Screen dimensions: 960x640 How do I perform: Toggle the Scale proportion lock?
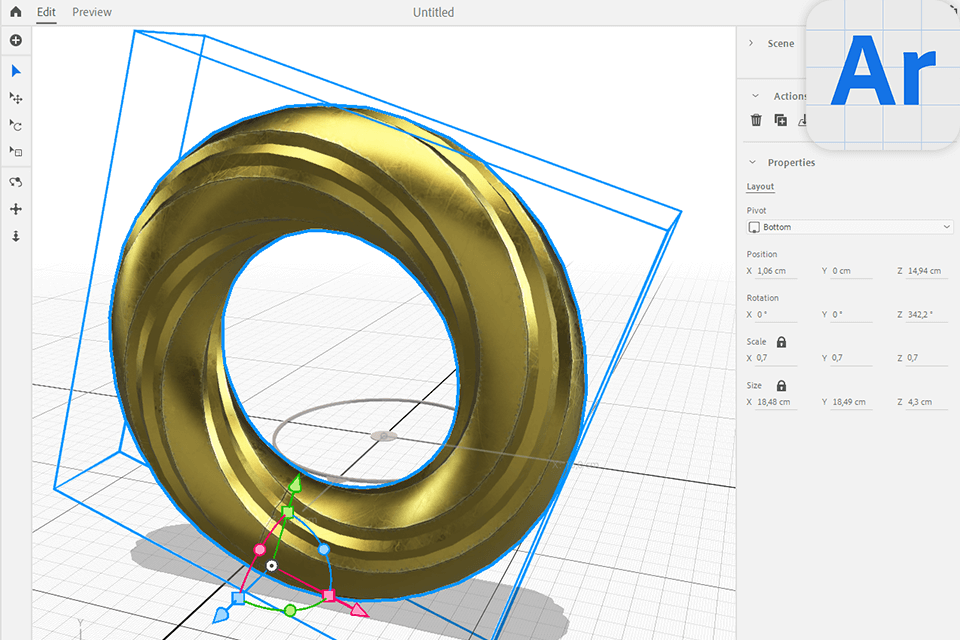(781, 342)
